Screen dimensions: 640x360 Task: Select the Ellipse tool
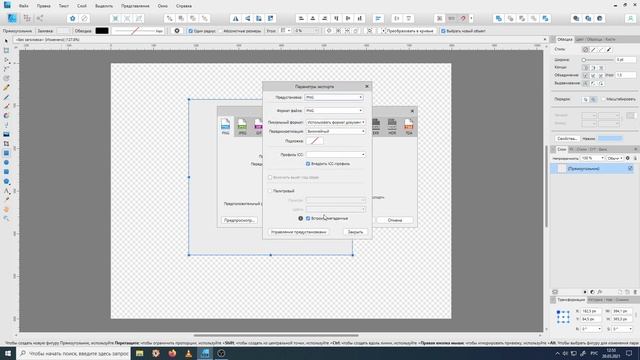tap(6, 162)
